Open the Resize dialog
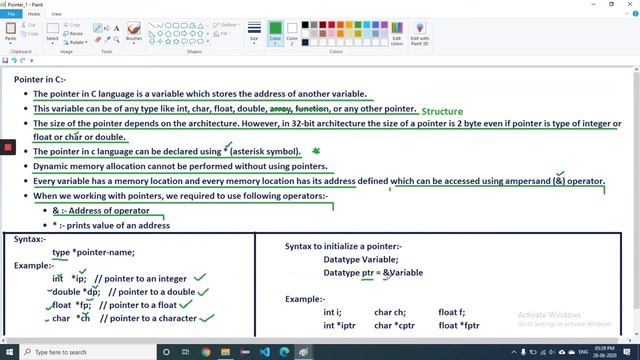 (73, 33)
